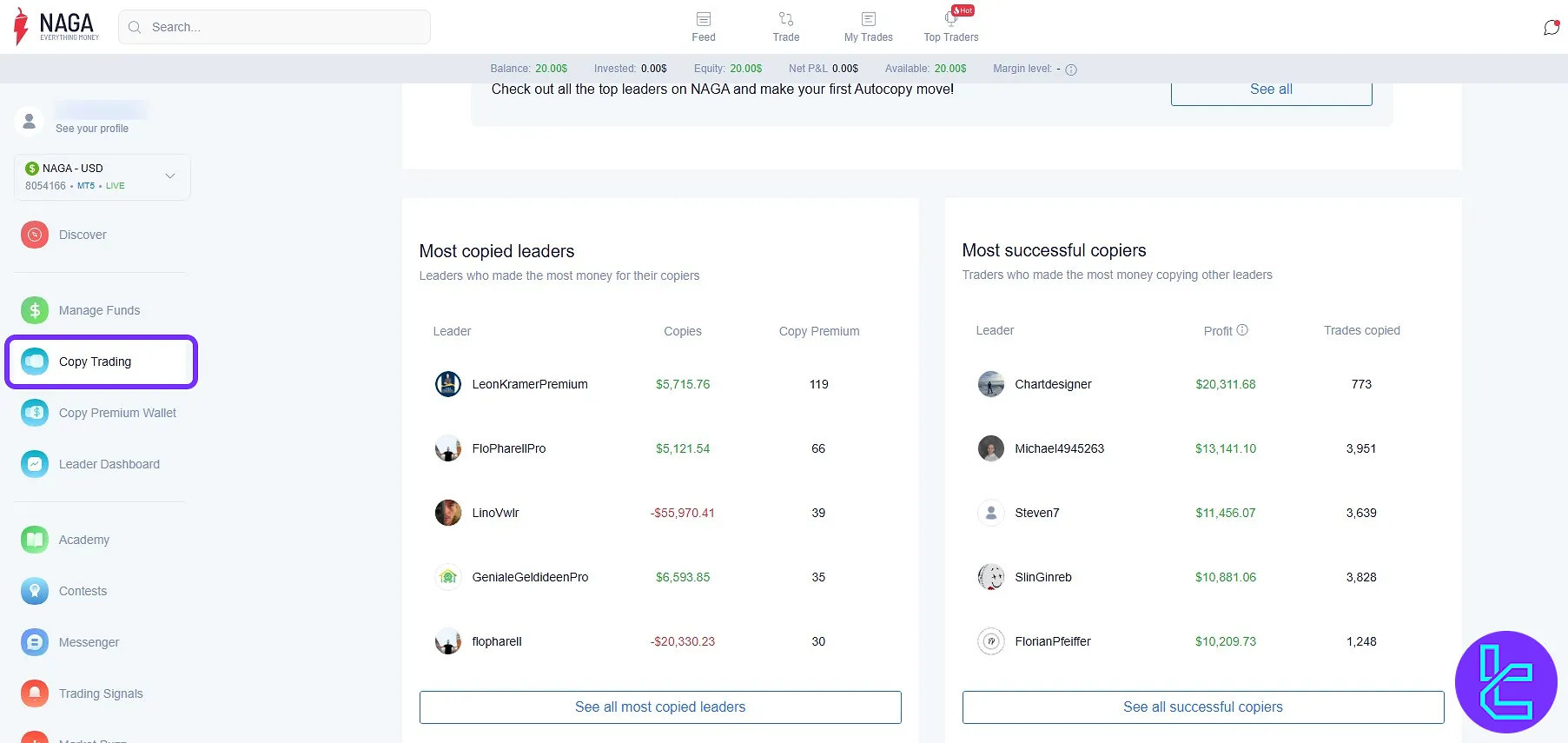Click the search magnifier icon
The width and height of the screenshot is (1568, 743).
(x=135, y=27)
